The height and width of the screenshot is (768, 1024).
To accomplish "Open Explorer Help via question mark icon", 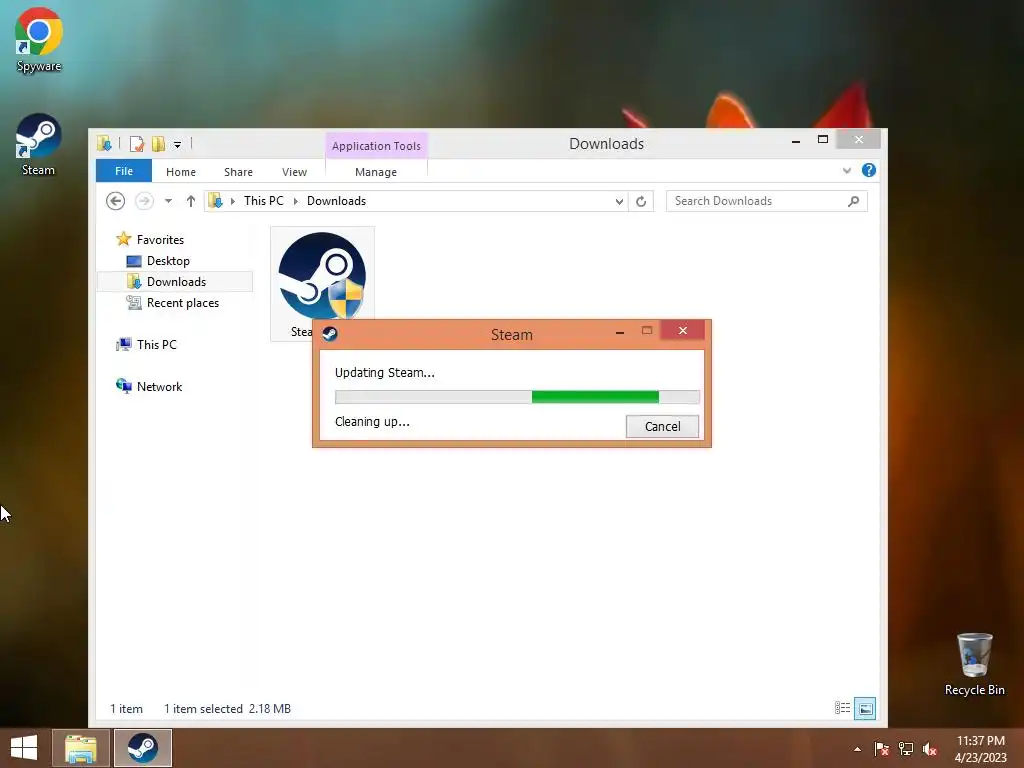I will 869,170.
